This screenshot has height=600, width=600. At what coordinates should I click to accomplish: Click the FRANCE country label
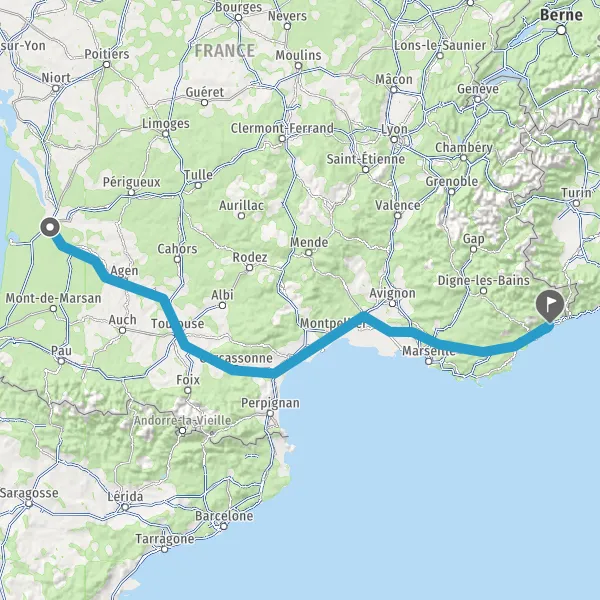pos(225,51)
